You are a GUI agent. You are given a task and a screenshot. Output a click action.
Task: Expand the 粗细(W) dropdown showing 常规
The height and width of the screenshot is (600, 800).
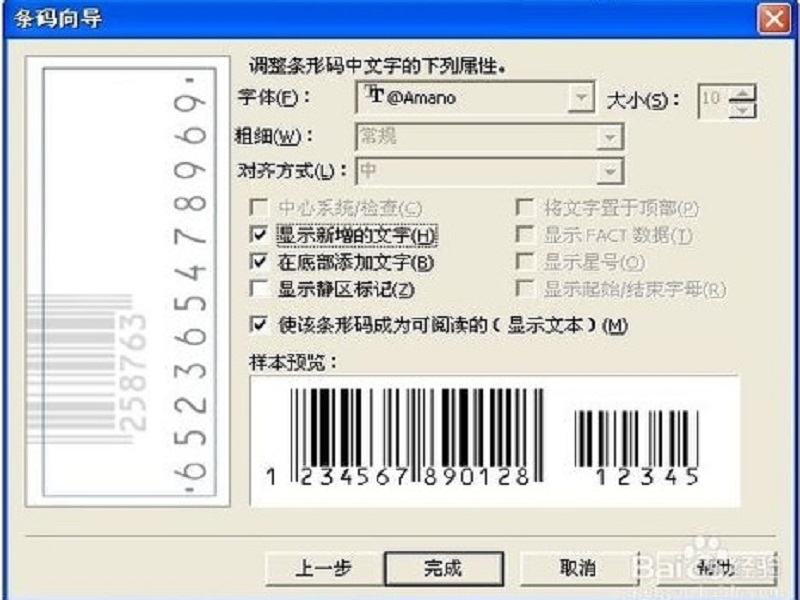pyautogui.click(x=609, y=137)
